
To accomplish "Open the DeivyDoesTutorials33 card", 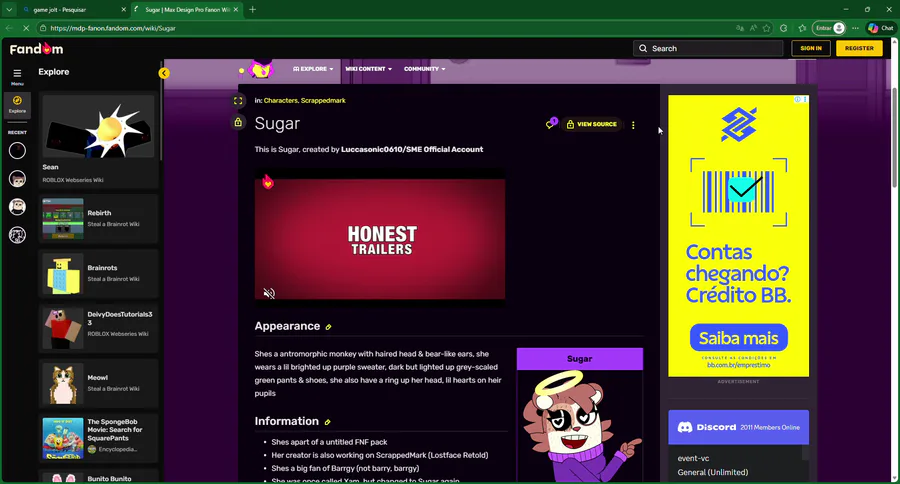I will [x=98, y=328].
